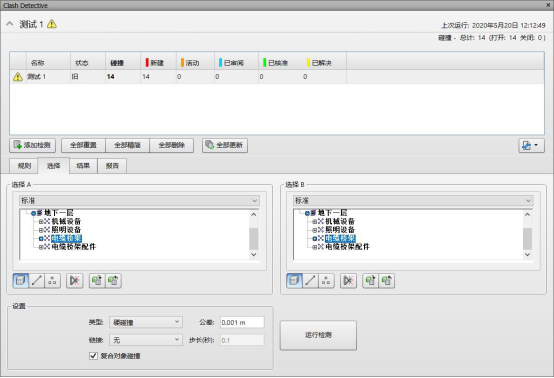Click warning icon in 测试 1 table row
Viewport: 554px width, 378px height.
[18, 77]
